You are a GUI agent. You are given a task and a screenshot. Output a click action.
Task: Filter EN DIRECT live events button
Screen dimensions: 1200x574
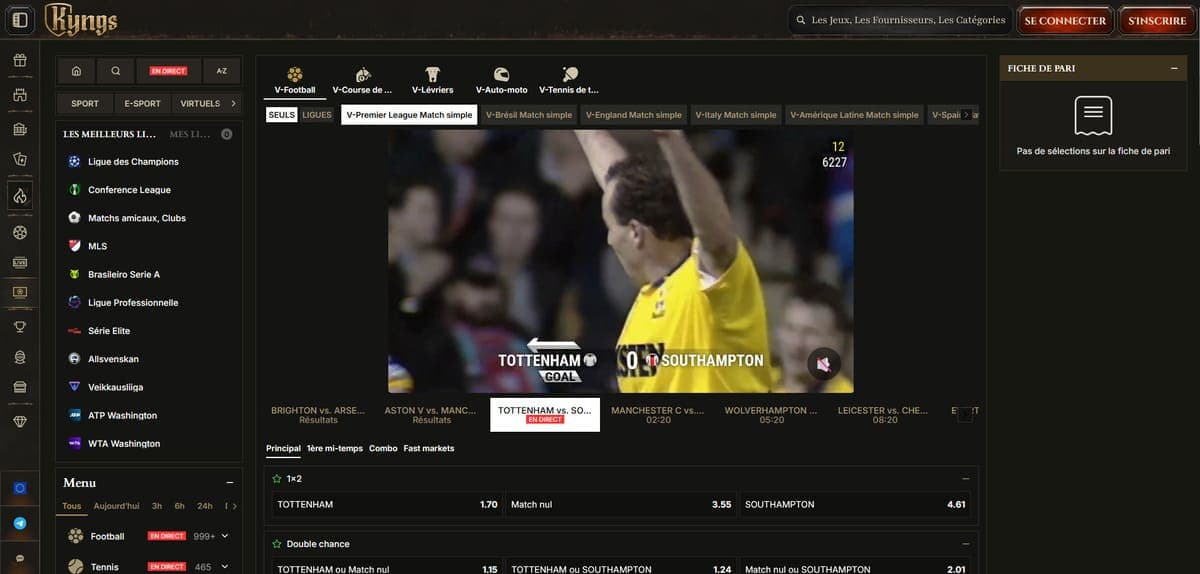[169, 71]
